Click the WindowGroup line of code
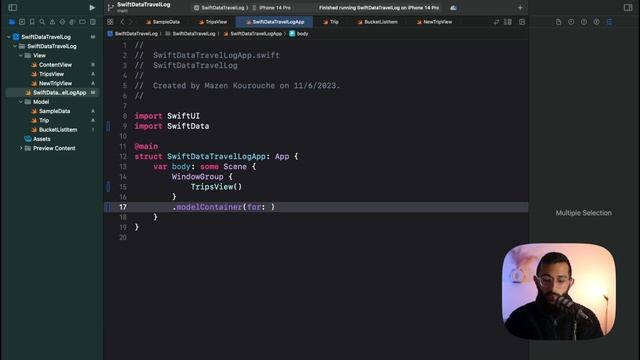Image resolution: width=640 pixels, height=360 pixels. click(x=202, y=177)
